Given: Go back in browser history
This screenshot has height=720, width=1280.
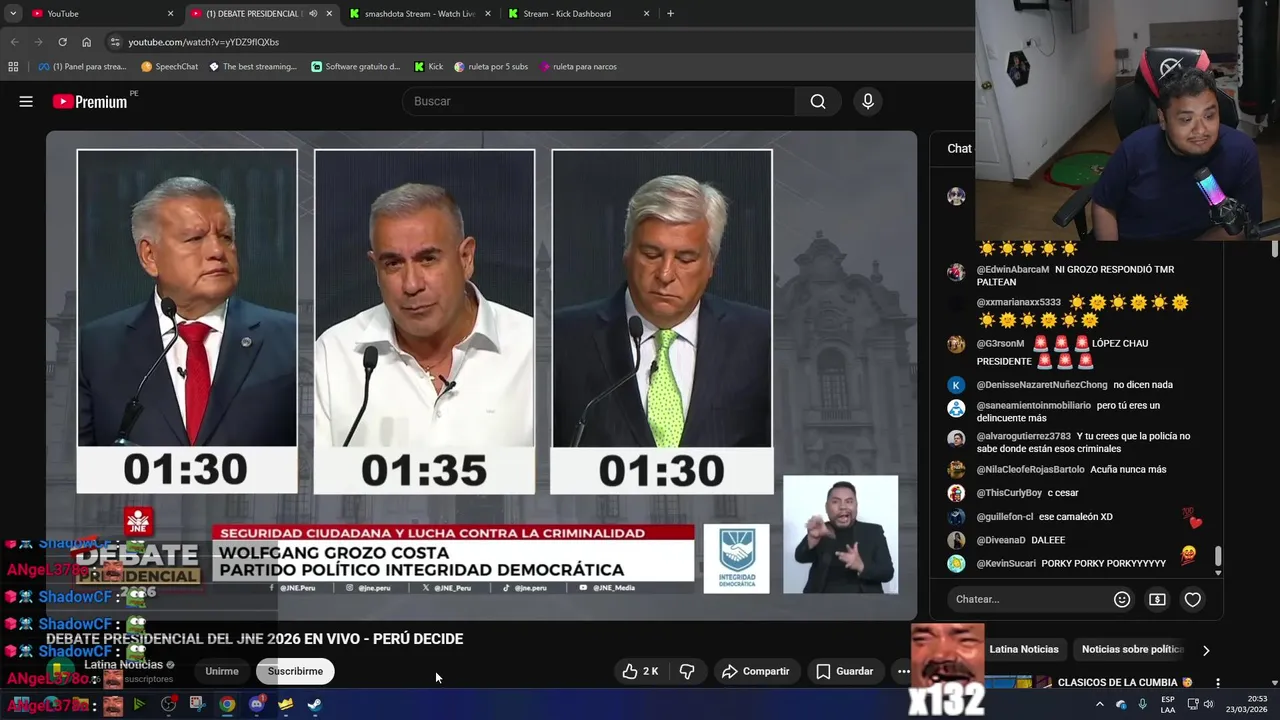Looking at the screenshot, I should tap(14, 42).
